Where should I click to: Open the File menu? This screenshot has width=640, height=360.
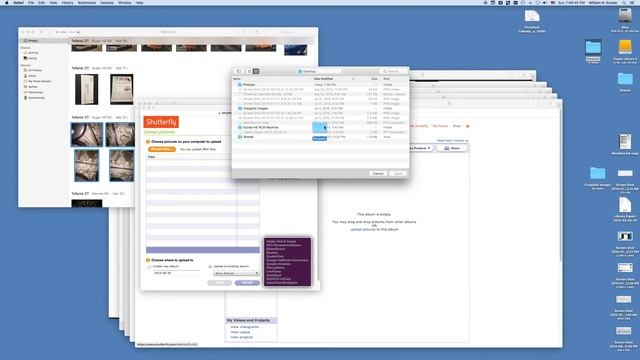(31, 2)
